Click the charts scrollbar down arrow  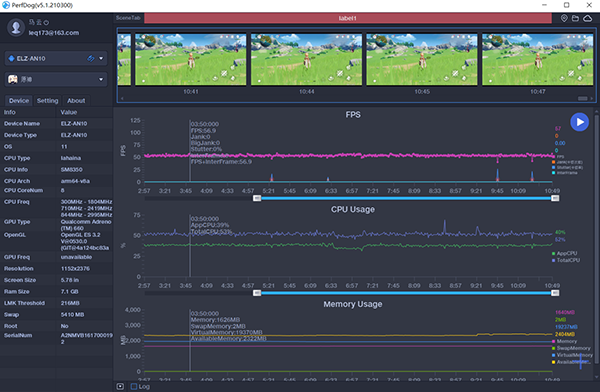pos(596,377)
